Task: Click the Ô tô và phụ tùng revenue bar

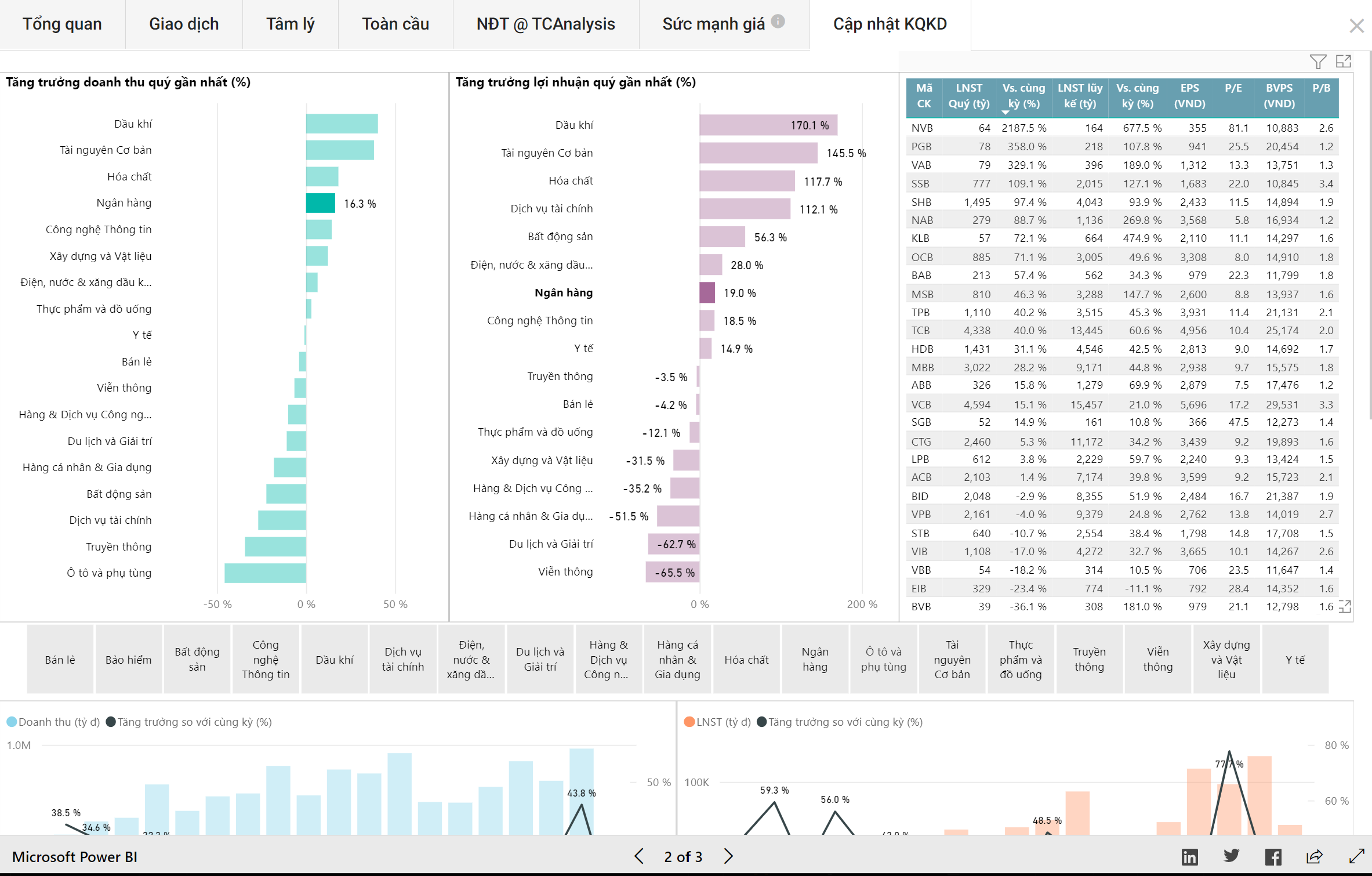Action: coord(266,573)
